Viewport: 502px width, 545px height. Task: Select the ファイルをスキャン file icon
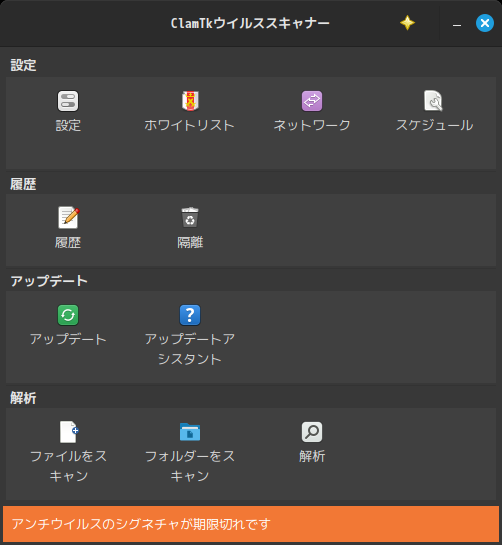[x=68, y=432]
